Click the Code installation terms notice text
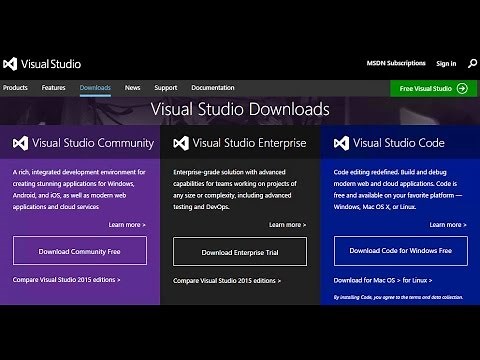Screen dimensions: 480x360 [x=398, y=297]
